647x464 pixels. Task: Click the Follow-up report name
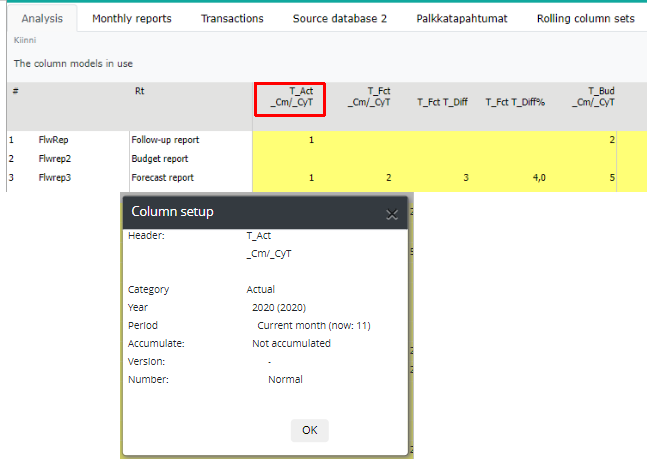coord(165,140)
